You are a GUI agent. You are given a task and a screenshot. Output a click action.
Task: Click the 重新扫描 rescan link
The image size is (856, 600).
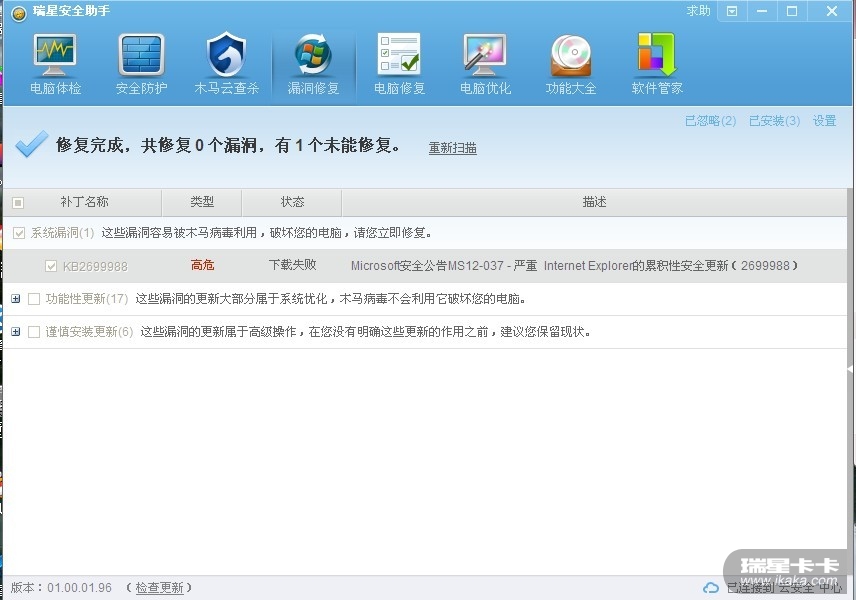click(453, 147)
